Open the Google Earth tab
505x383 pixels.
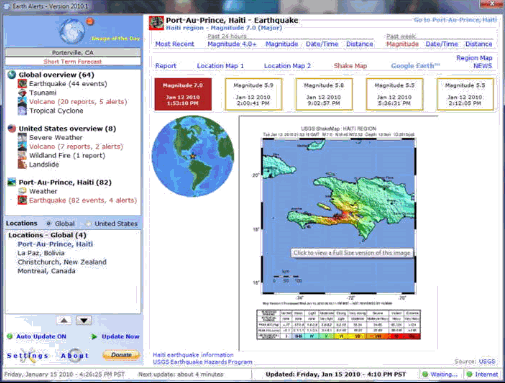coord(415,66)
